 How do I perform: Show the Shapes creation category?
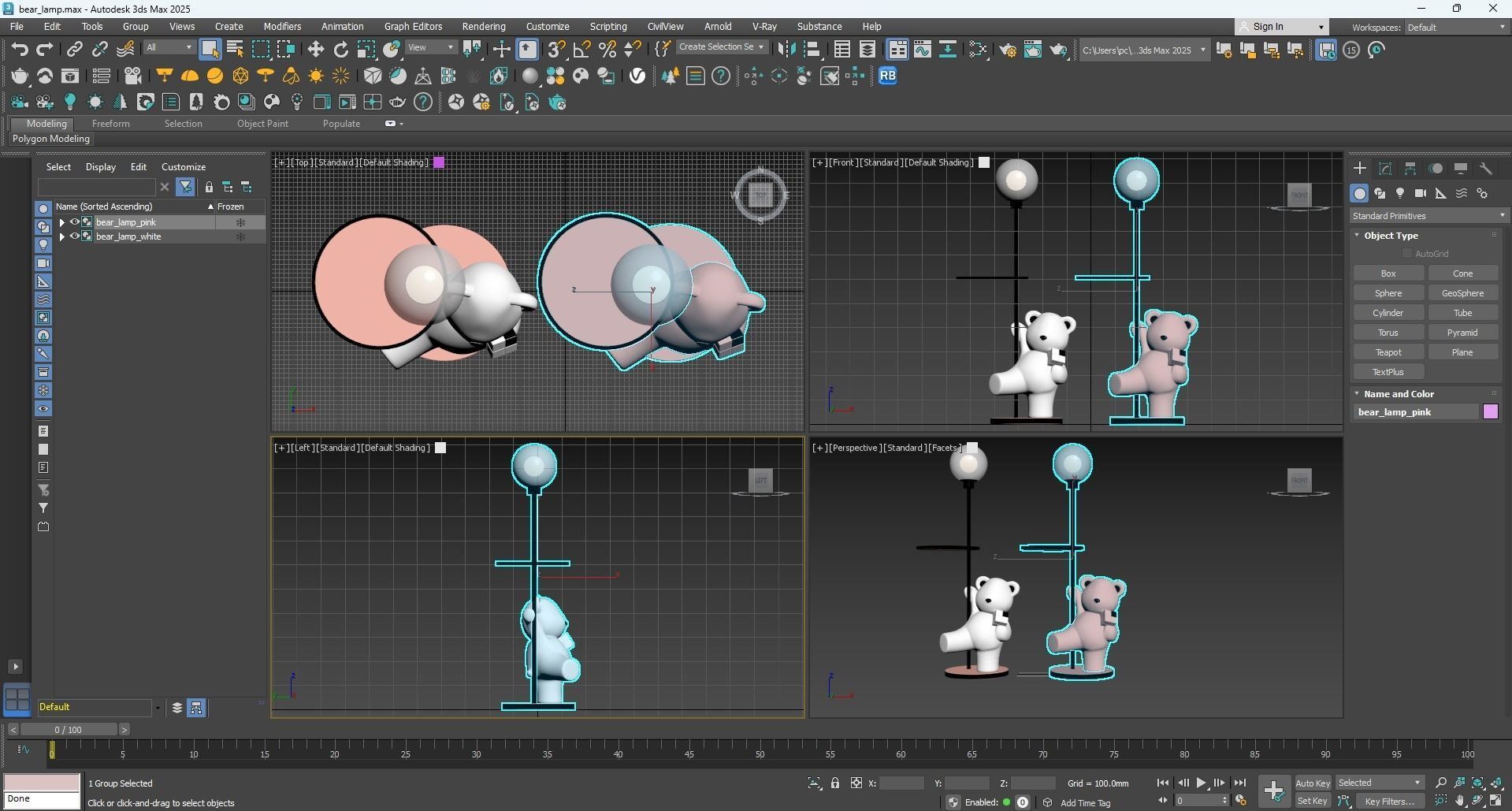pyautogui.click(x=1380, y=193)
